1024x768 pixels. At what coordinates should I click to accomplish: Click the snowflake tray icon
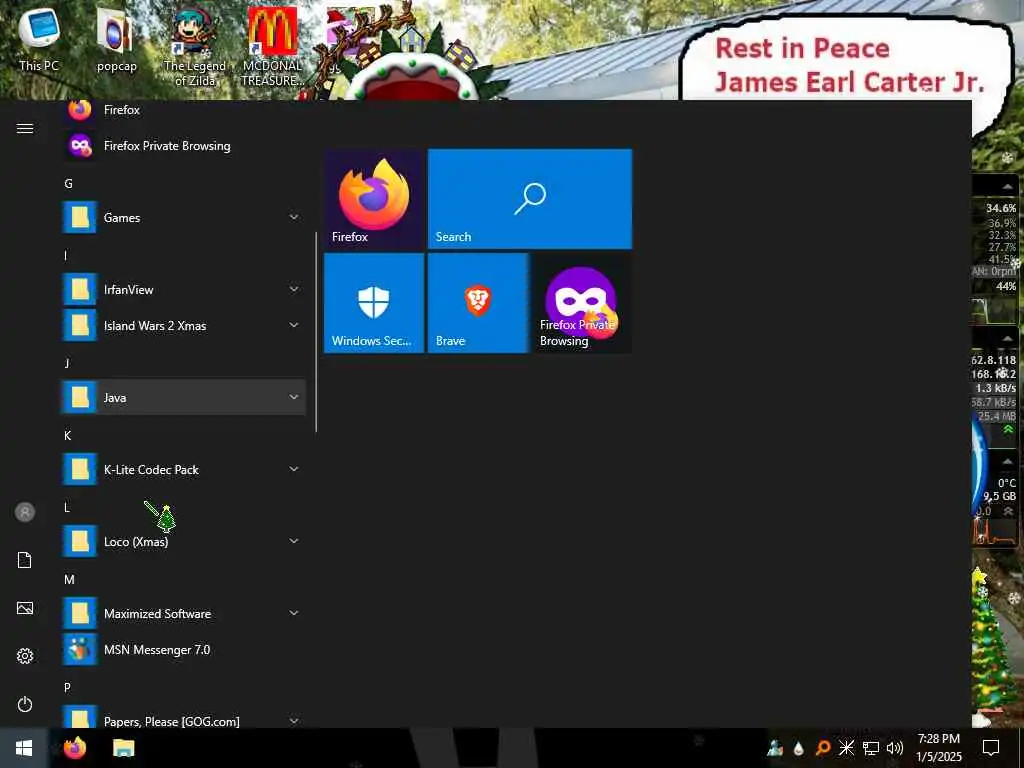[846, 748]
